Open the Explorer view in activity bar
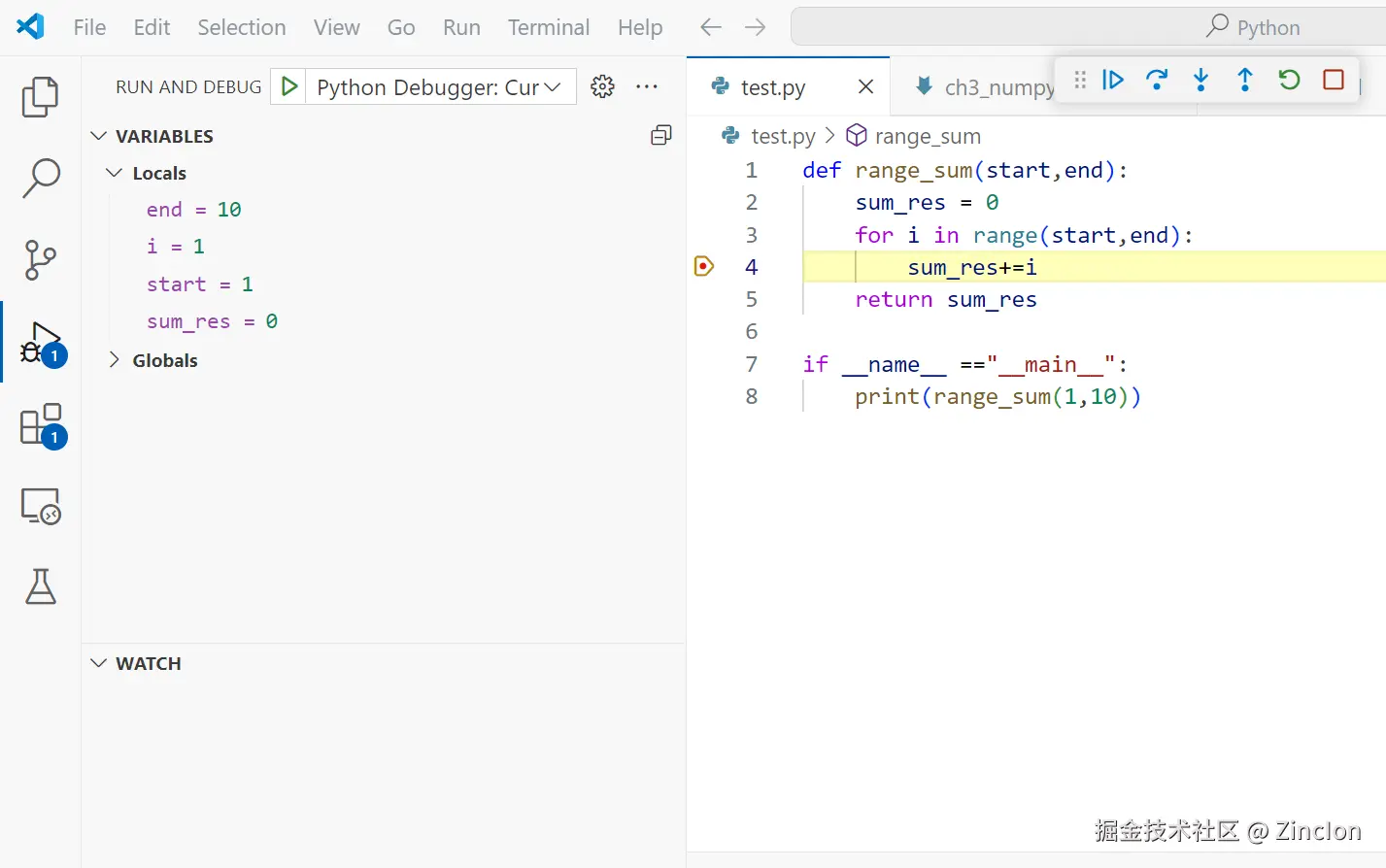Image resolution: width=1386 pixels, height=868 pixels. 40,97
